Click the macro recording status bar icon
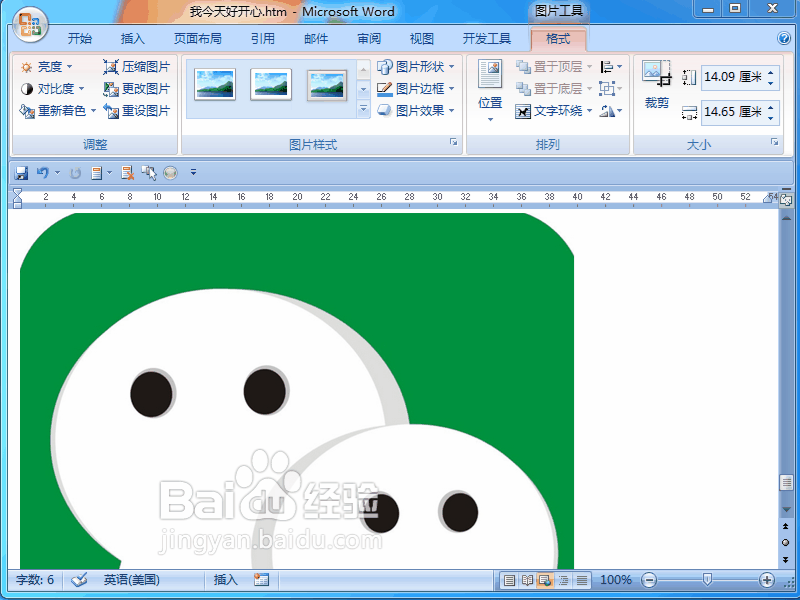 point(261,580)
